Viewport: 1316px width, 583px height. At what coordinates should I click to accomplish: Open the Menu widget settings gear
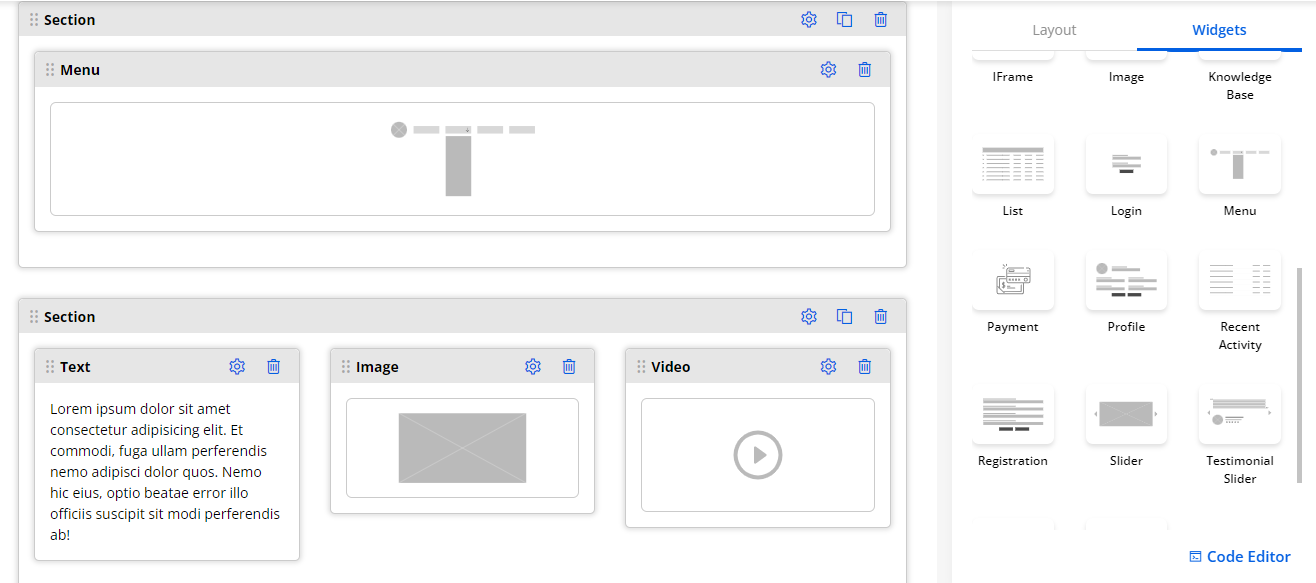click(x=828, y=70)
